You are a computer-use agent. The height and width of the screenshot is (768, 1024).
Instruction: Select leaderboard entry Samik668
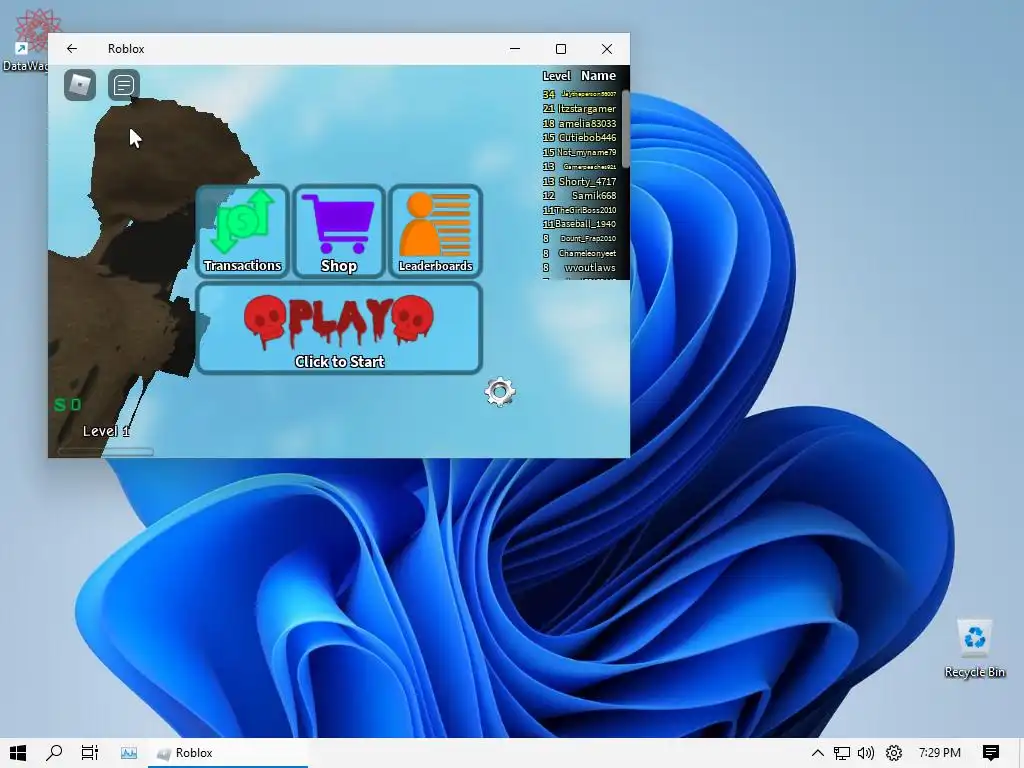[x=579, y=195]
